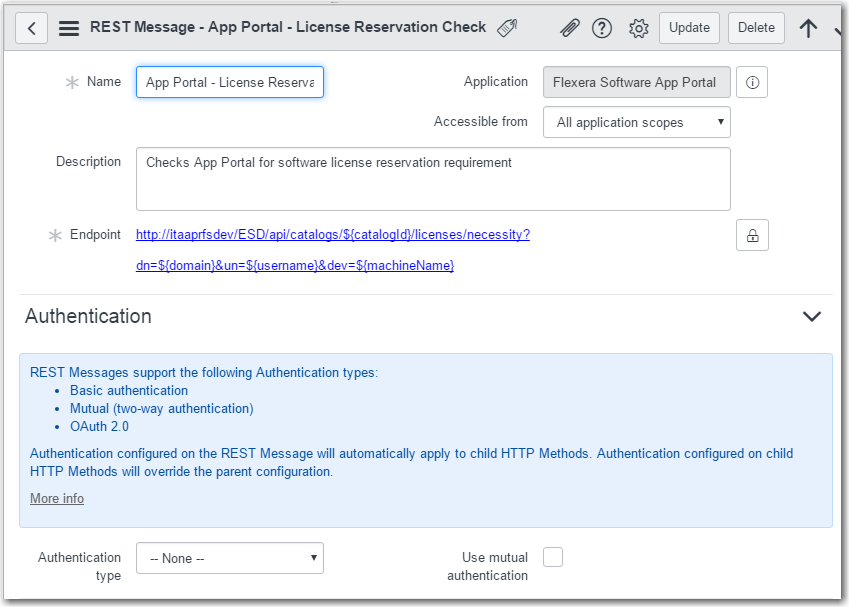Open the hamburger context menu
The height and width of the screenshot is (607, 849).
tap(69, 28)
